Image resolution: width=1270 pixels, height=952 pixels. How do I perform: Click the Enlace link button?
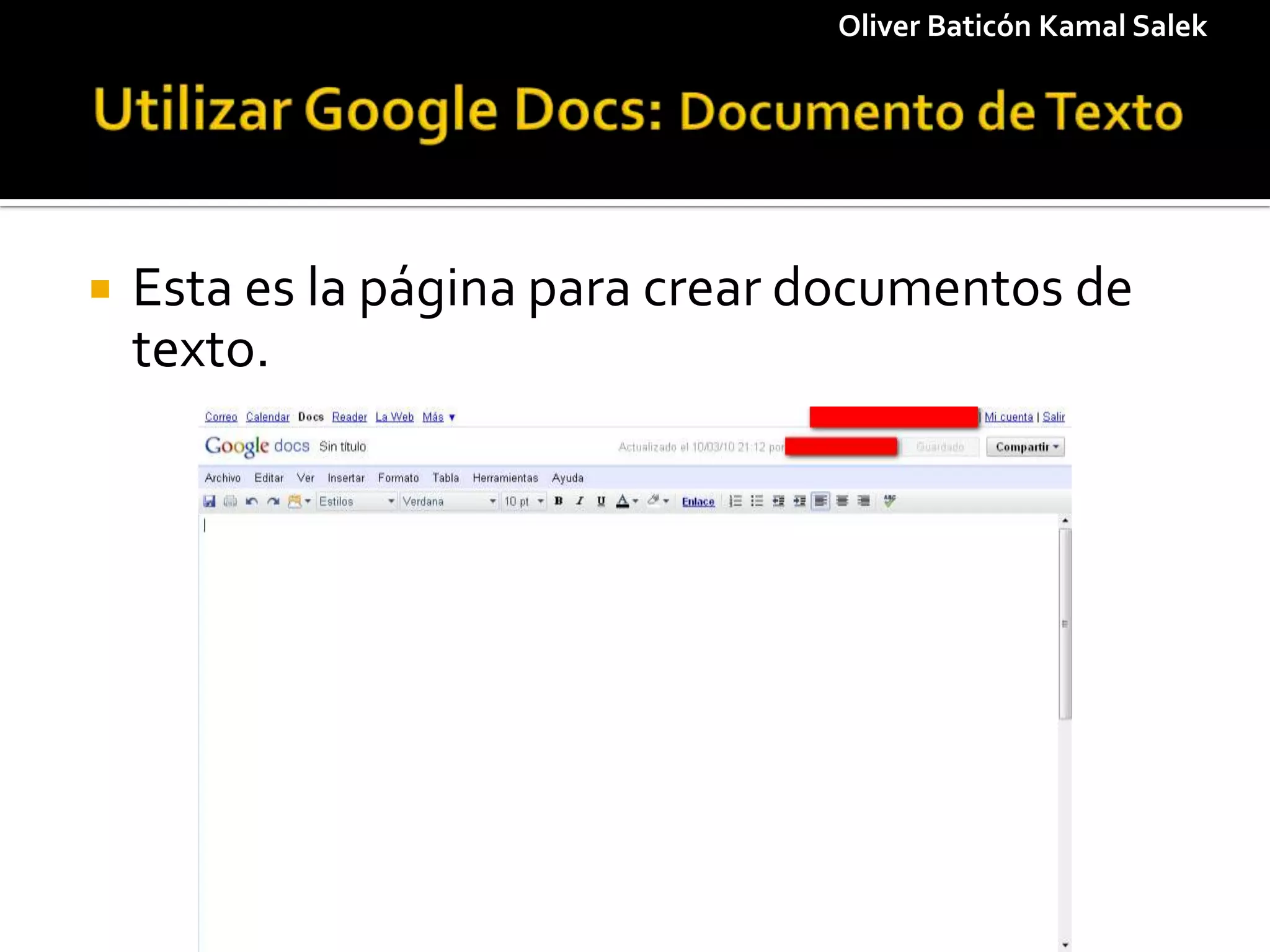[698, 502]
